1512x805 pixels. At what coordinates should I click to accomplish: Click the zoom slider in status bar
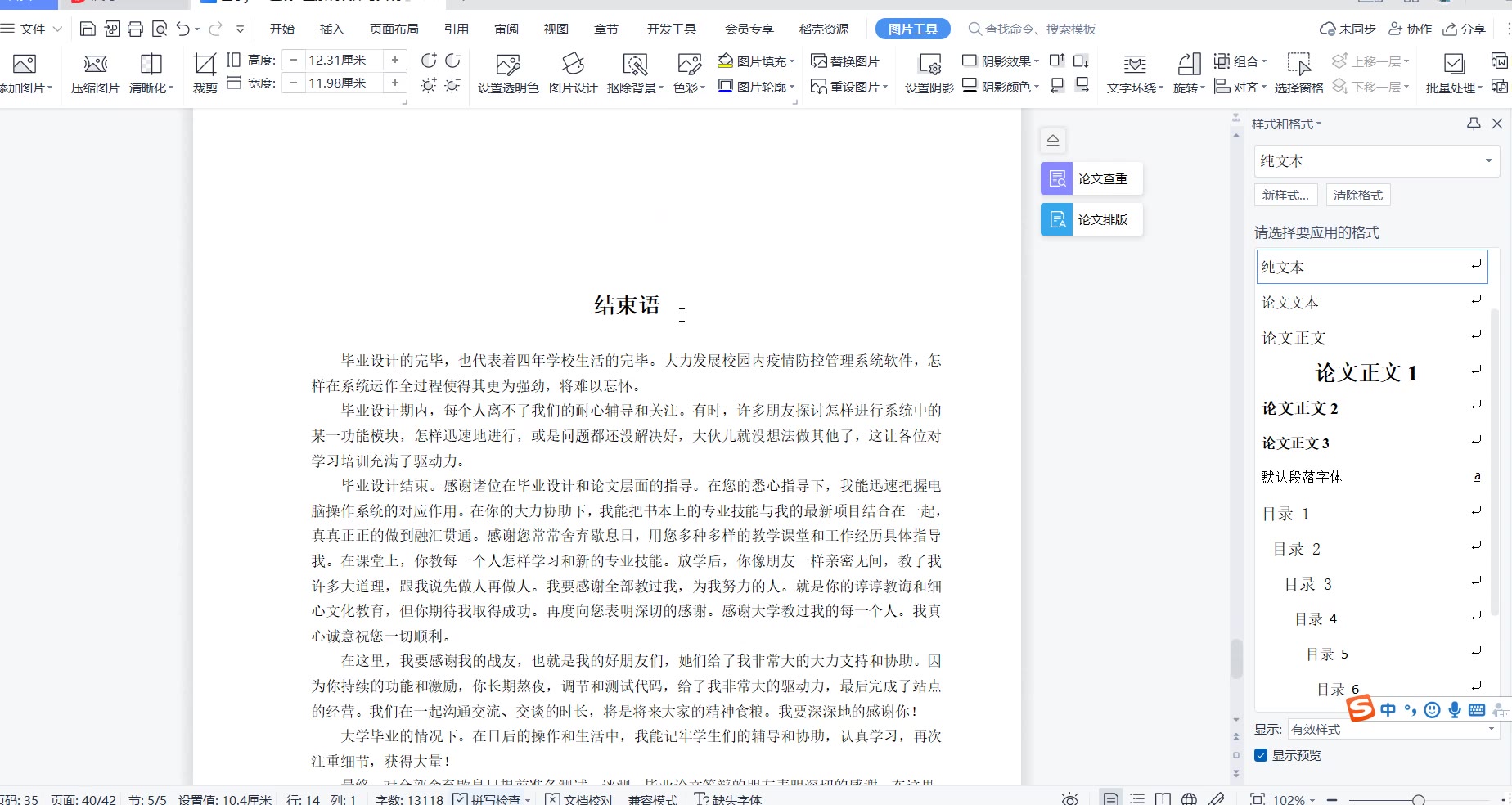(1418, 799)
